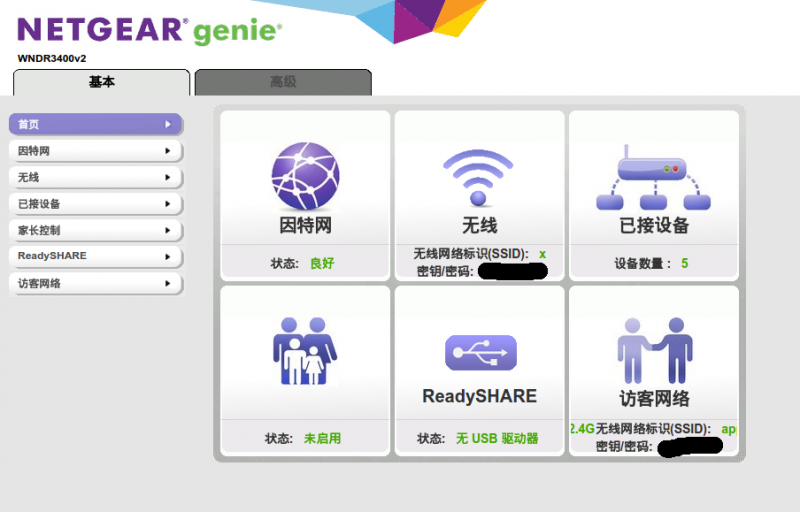Viewport: 800px width, 512px height.
Task: Click the device count value 5
Action: pos(684,263)
